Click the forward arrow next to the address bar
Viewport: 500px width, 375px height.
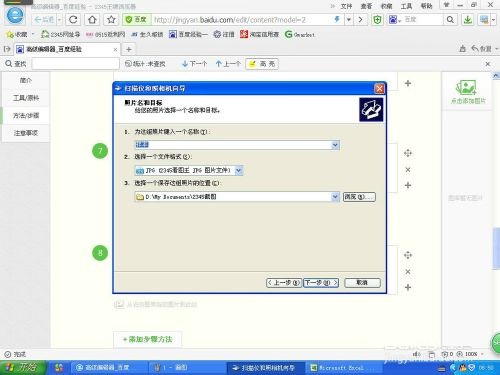tap(360, 20)
